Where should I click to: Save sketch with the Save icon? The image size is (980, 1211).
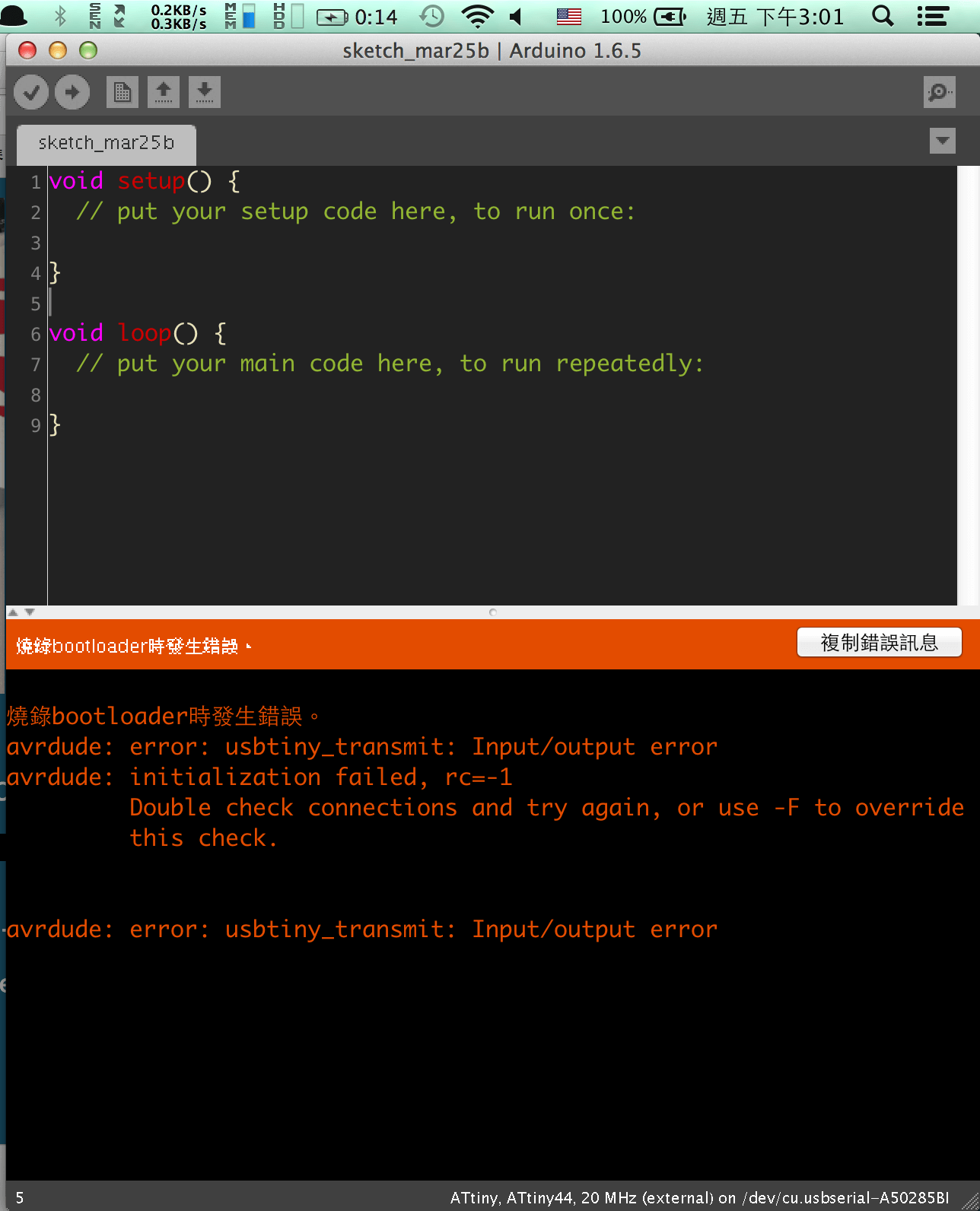coord(205,93)
